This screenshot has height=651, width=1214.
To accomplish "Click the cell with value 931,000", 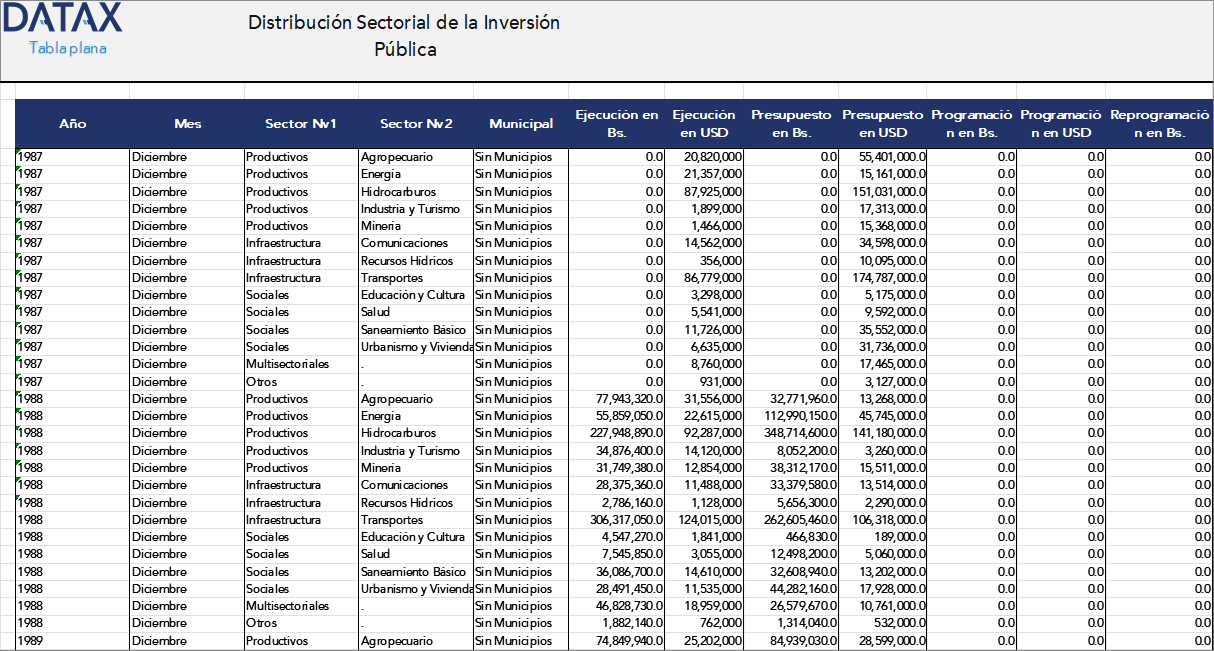I will (x=705, y=382).
